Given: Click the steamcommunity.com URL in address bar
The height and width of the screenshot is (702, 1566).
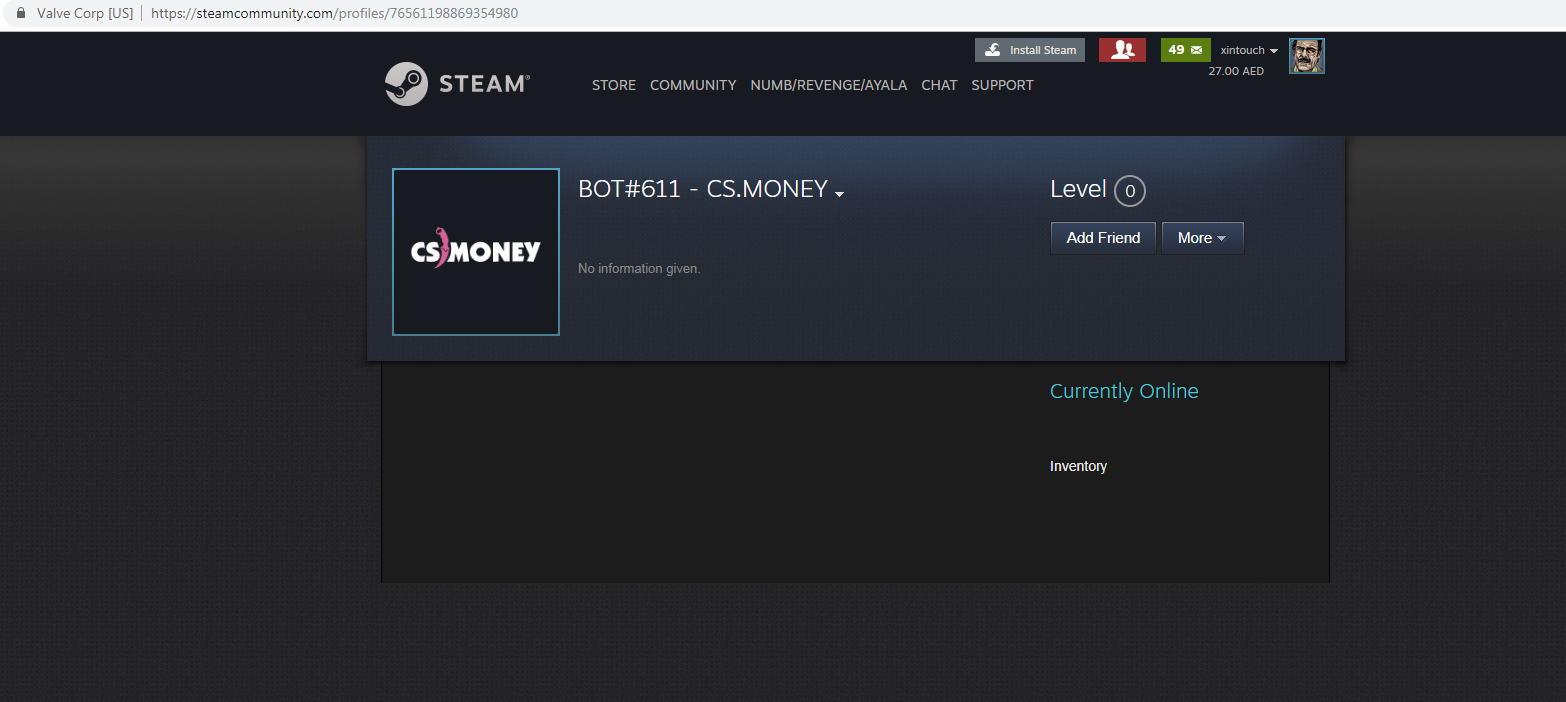Looking at the screenshot, I should coord(334,14).
